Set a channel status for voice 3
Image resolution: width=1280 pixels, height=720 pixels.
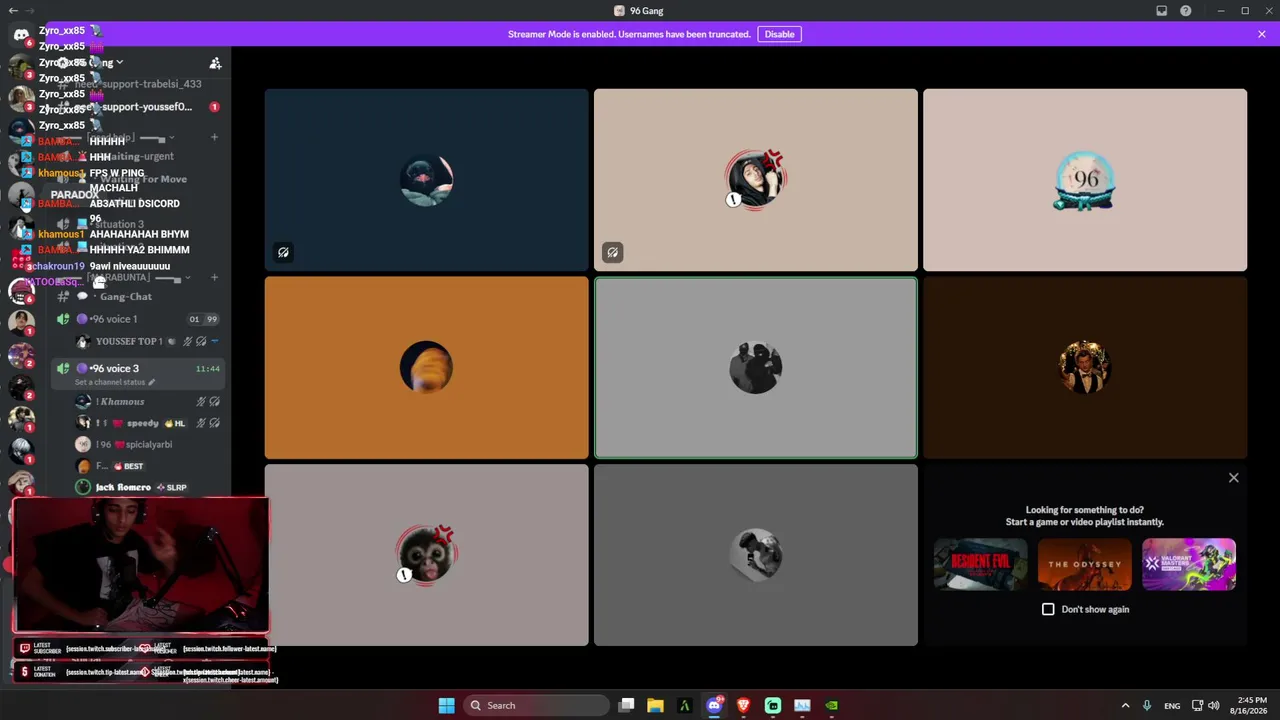click(x=115, y=382)
